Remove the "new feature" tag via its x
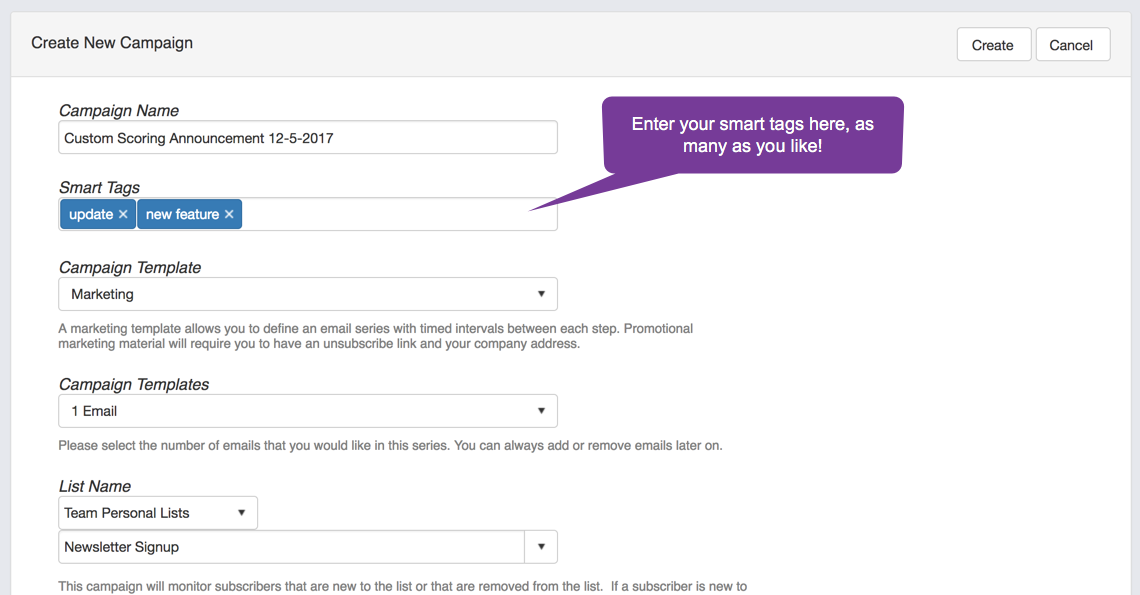1140x595 pixels. coord(229,214)
